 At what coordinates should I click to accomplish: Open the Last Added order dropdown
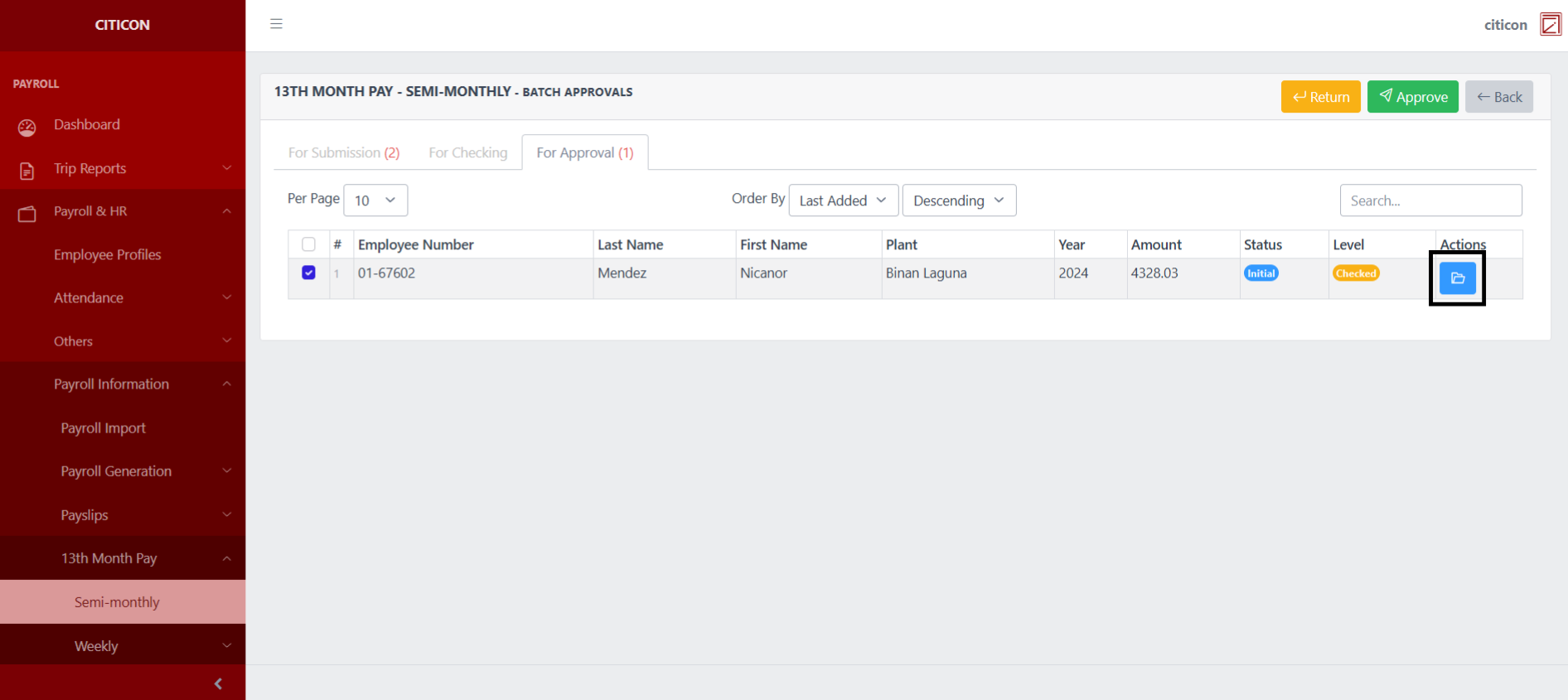coord(843,200)
